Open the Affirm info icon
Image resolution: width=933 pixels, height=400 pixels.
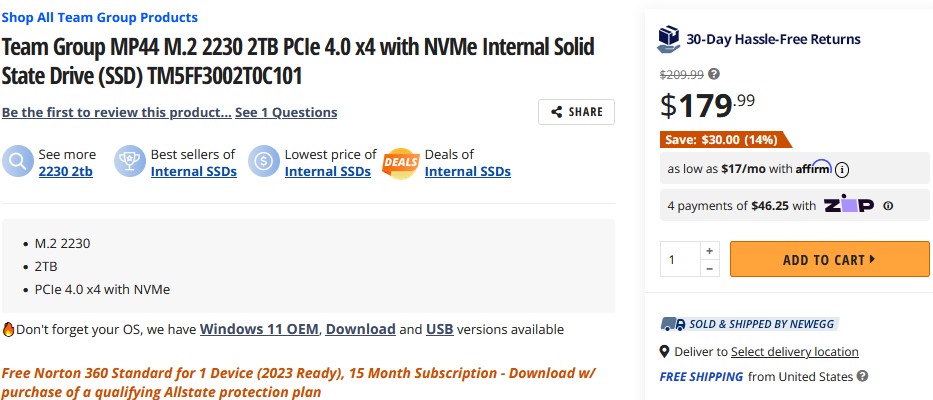click(842, 168)
